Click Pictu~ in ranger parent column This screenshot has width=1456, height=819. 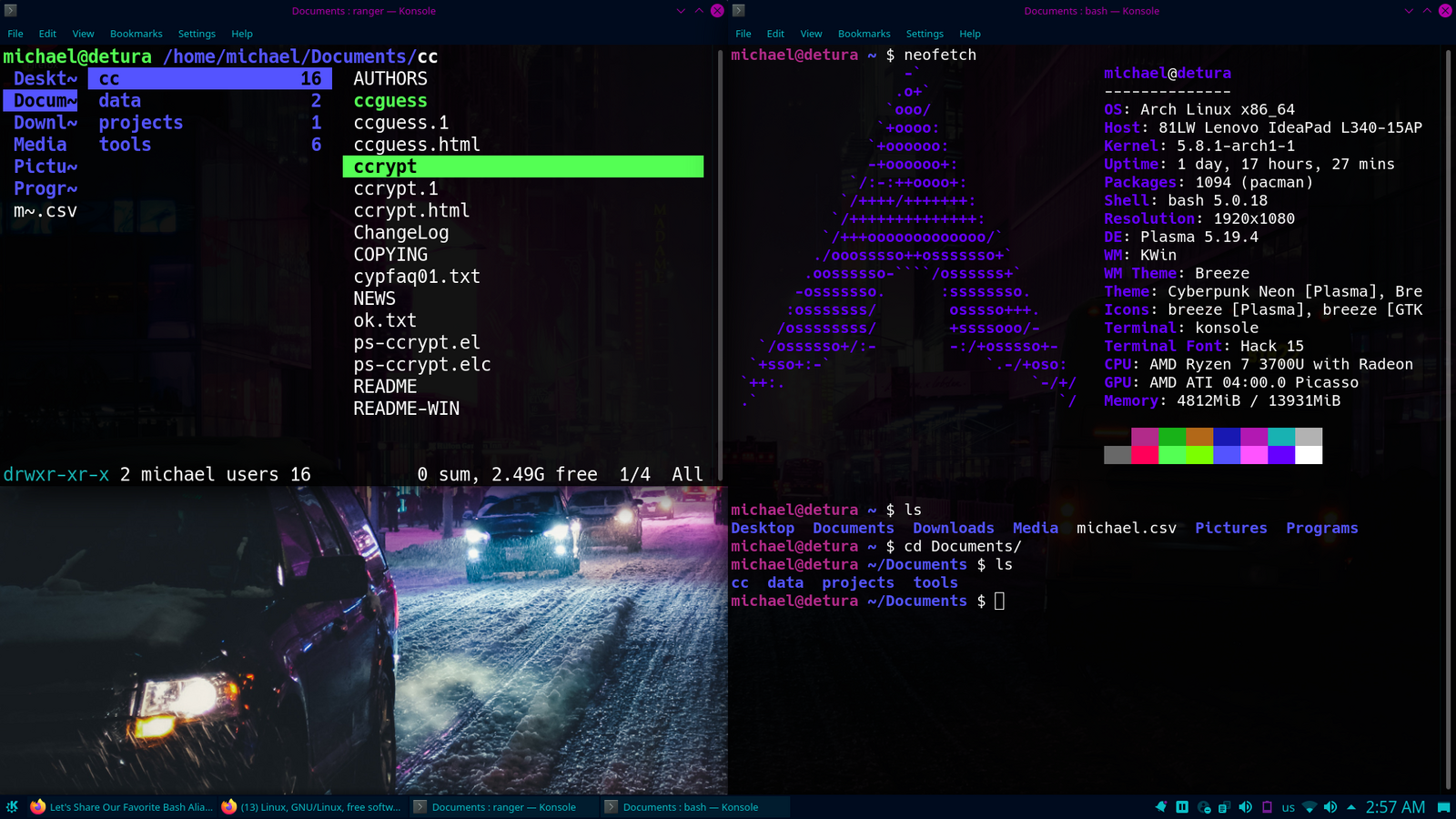coord(45,166)
